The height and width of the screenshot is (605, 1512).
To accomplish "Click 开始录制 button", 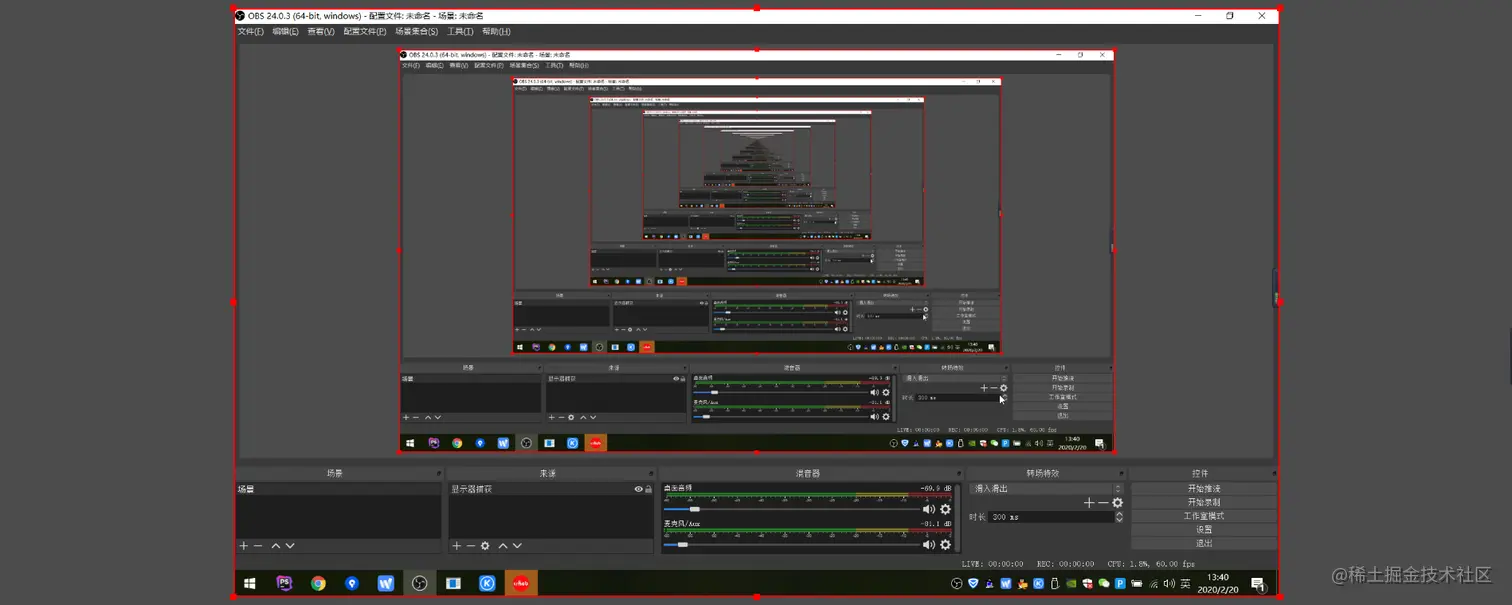I will tap(1204, 502).
